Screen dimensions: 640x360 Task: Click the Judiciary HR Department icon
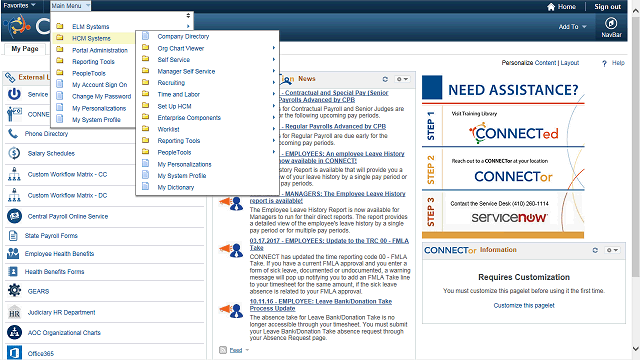click(14, 313)
